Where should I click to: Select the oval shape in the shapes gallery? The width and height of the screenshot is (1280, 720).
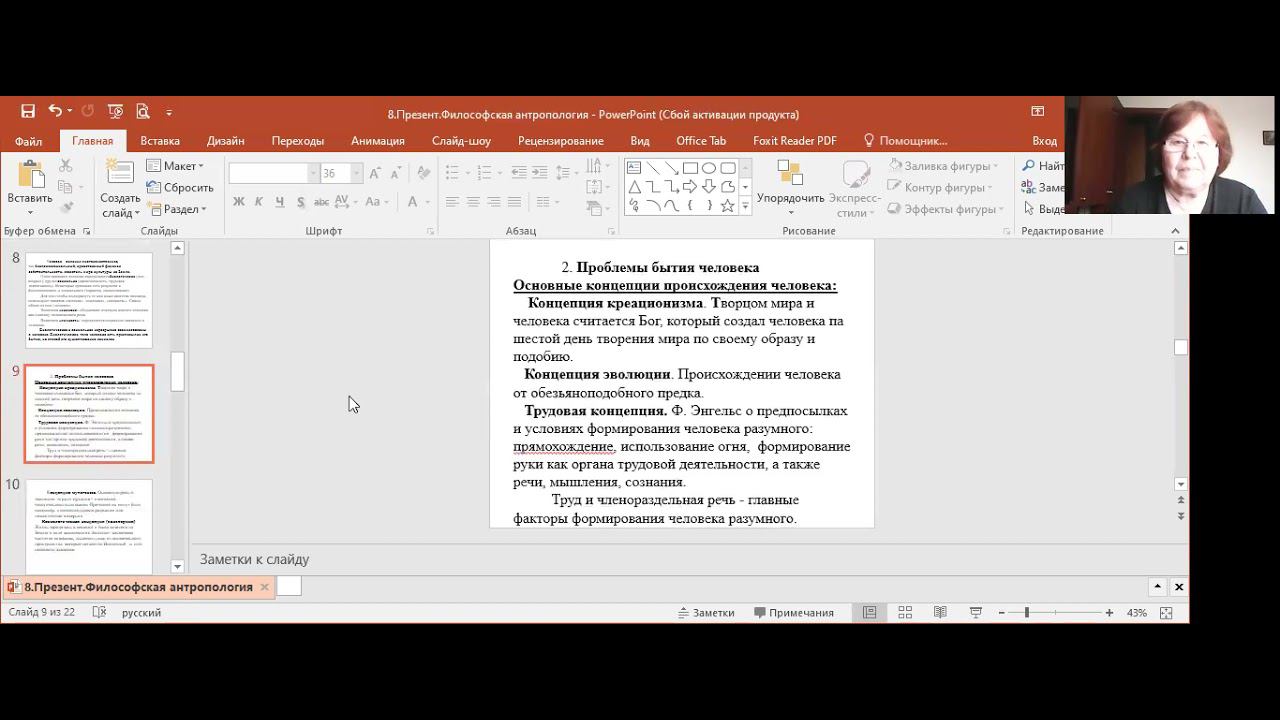coord(709,168)
